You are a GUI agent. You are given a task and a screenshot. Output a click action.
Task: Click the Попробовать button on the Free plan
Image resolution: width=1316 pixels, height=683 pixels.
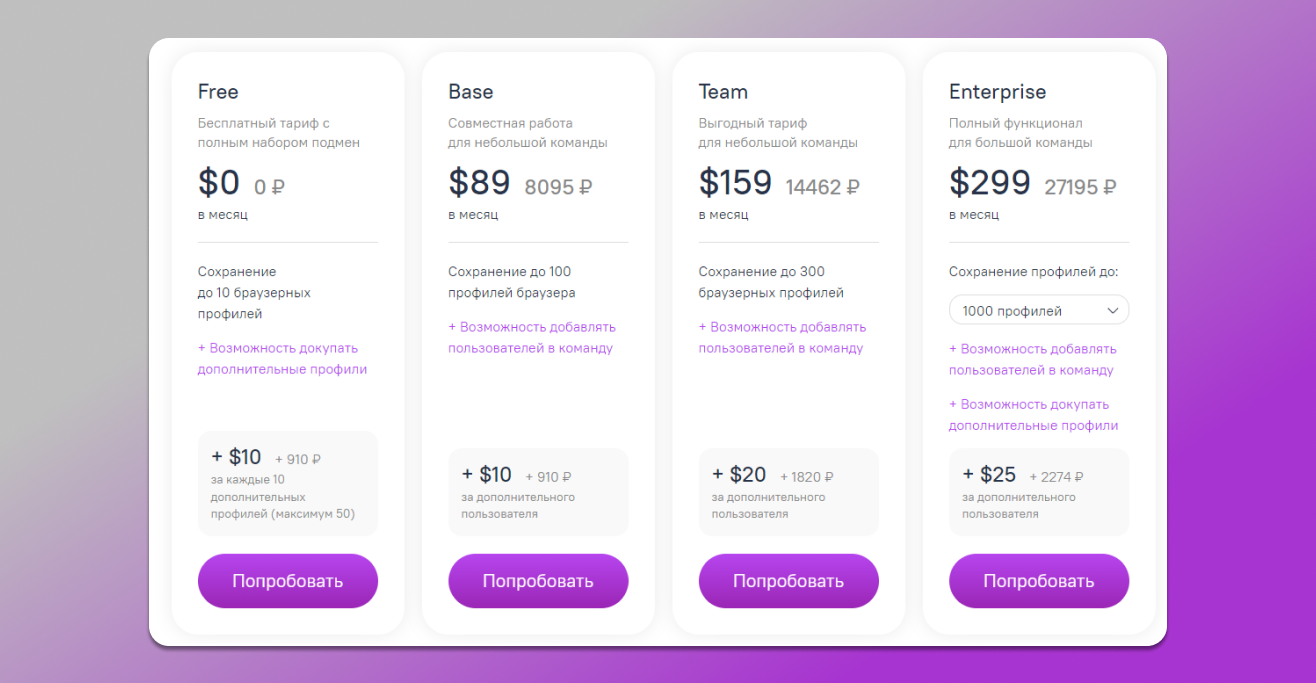(287, 581)
